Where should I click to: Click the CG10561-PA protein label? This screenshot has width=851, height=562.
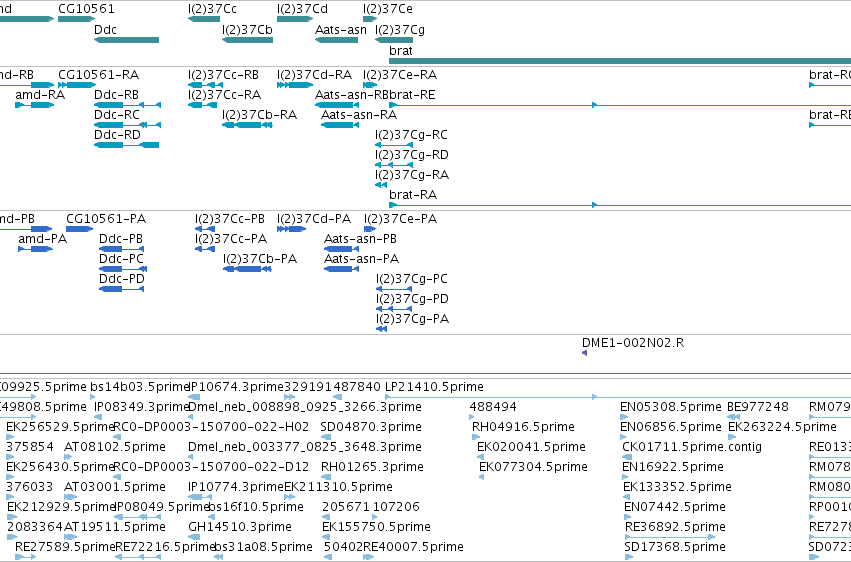106,219
